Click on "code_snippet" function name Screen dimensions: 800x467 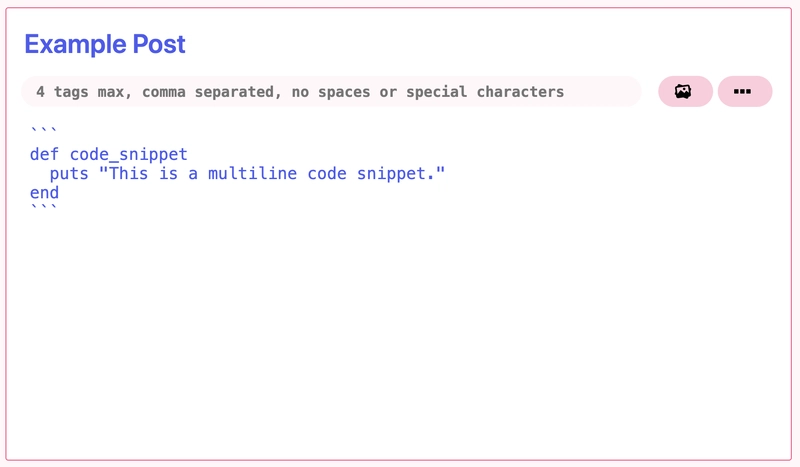pos(129,154)
